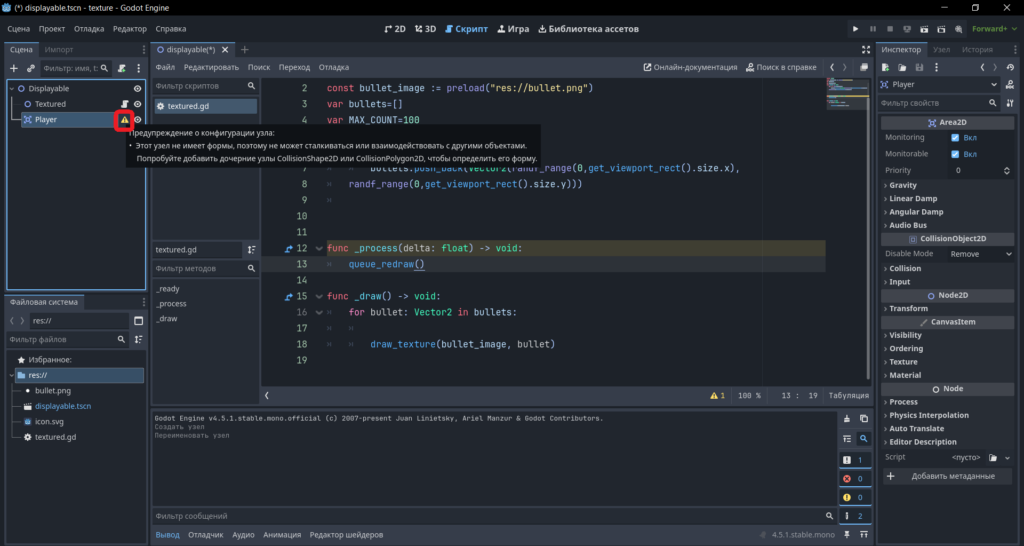This screenshot has width=1024, height=546.
Task: Load a resource with the Inspector folder icon
Action: pos(902,67)
